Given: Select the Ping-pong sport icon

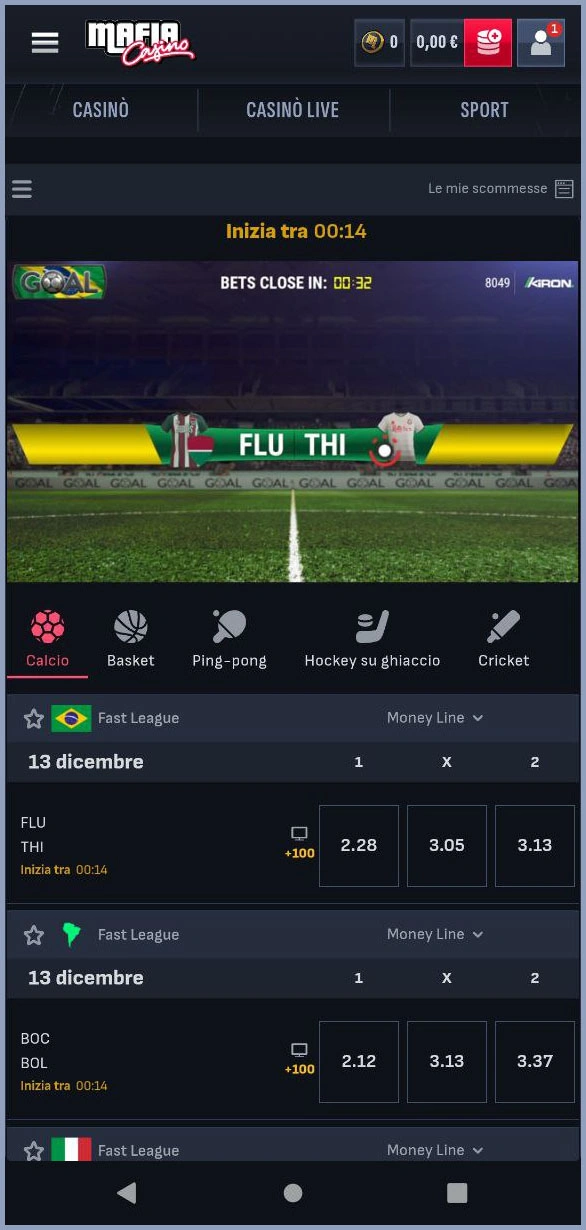Looking at the screenshot, I should tap(229, 639).
